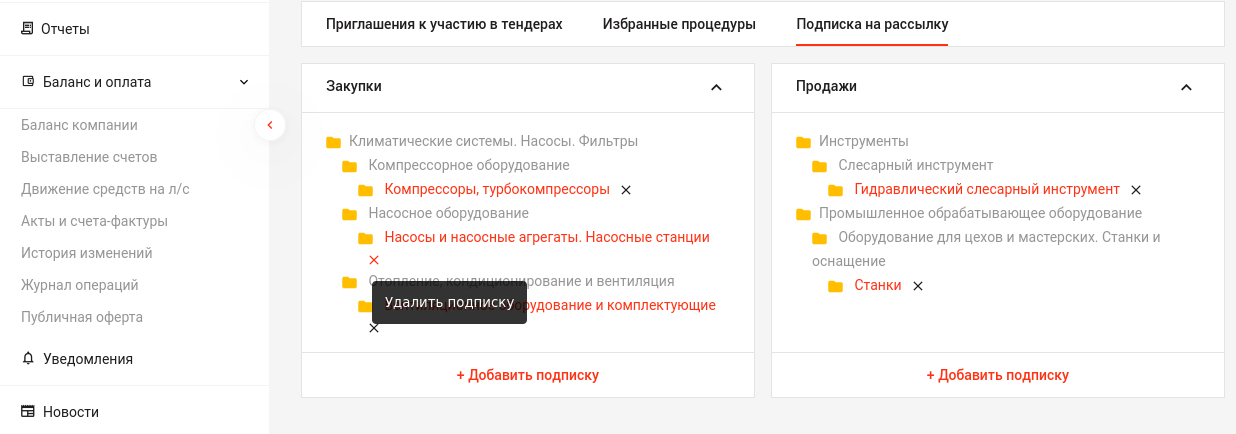The image size is (1236, 434).
Task: Open Журнал операций page
Action: click(x=80, y=285)
